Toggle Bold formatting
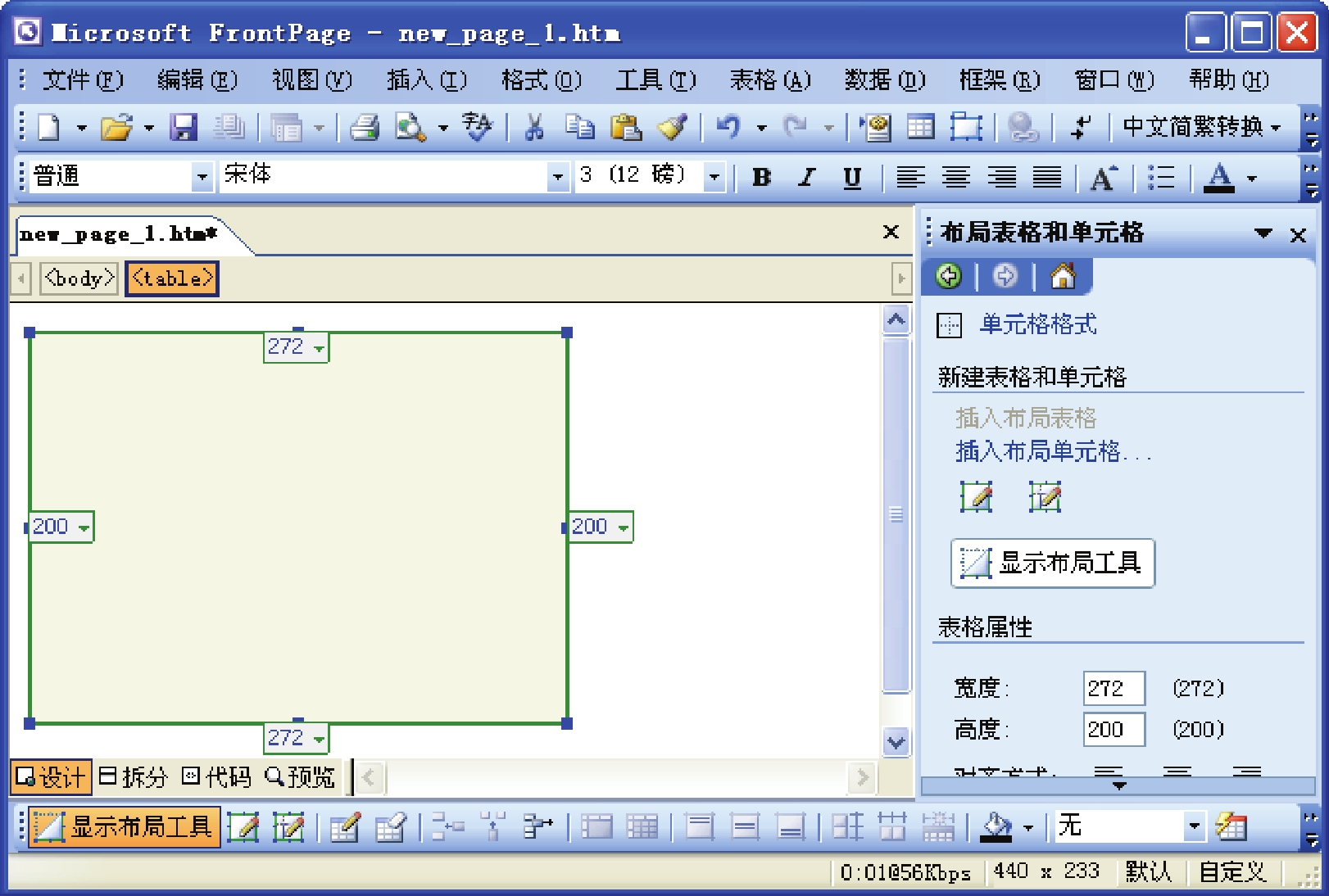This screenshot has height=896, width=1329. 761,177
